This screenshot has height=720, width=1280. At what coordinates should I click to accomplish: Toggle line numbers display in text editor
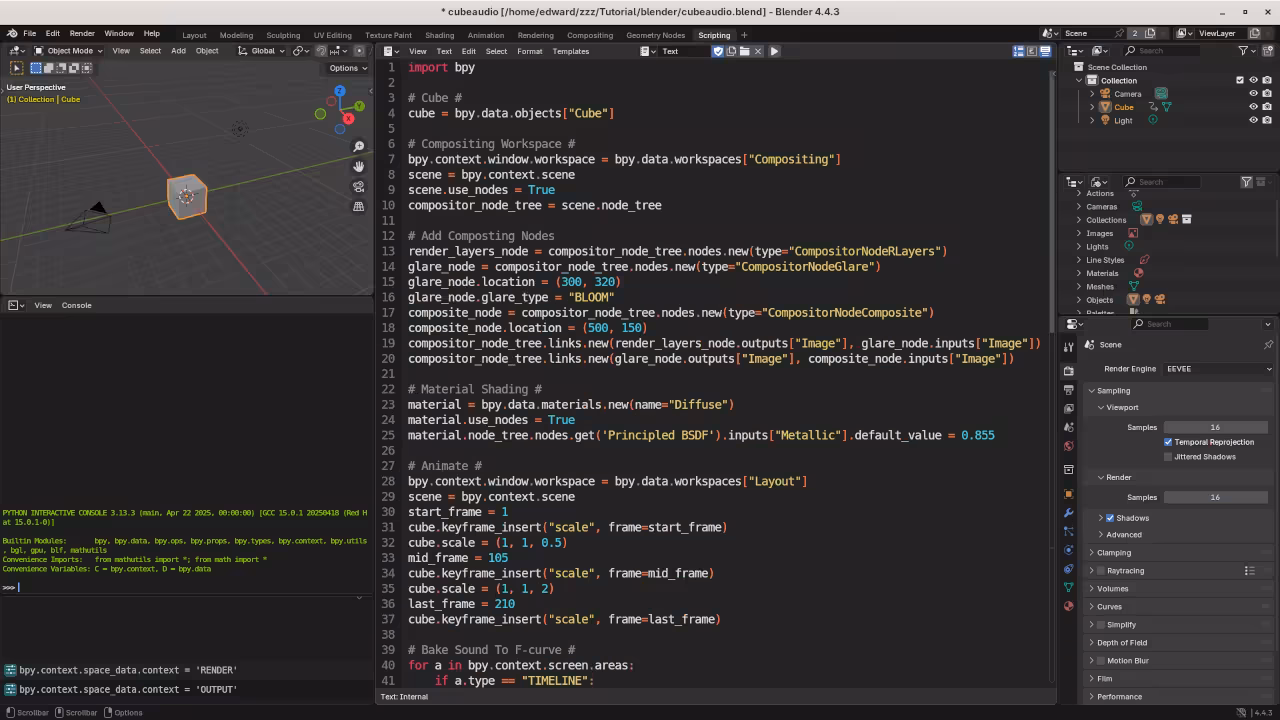1019,51
